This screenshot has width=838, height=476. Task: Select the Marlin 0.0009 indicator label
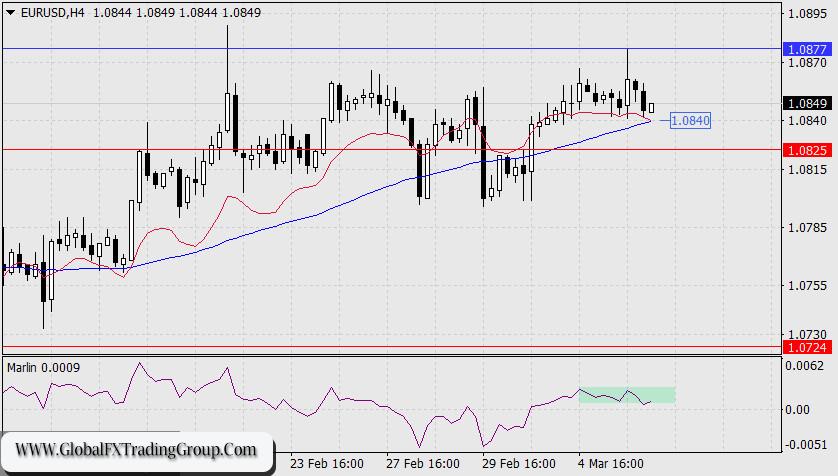pyautogui.click(x=43, y=368)
